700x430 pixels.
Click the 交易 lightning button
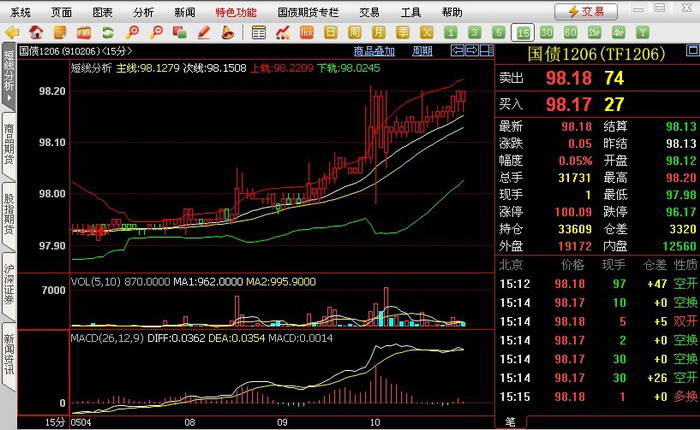pos(586,12)
